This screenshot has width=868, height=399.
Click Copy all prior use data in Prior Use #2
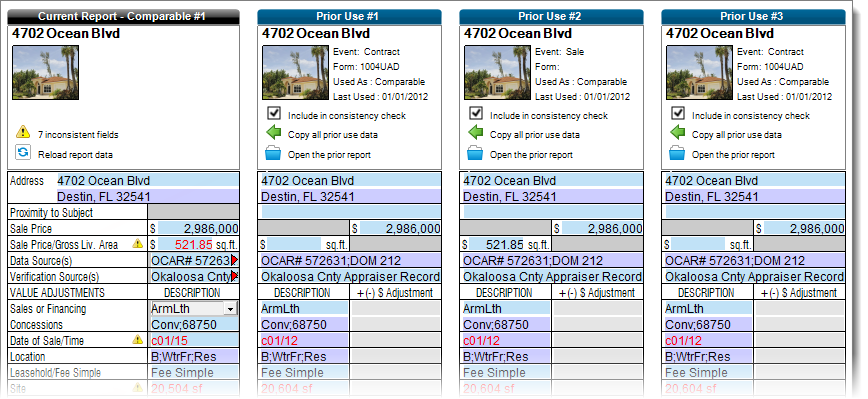click(x=535, y=134)
